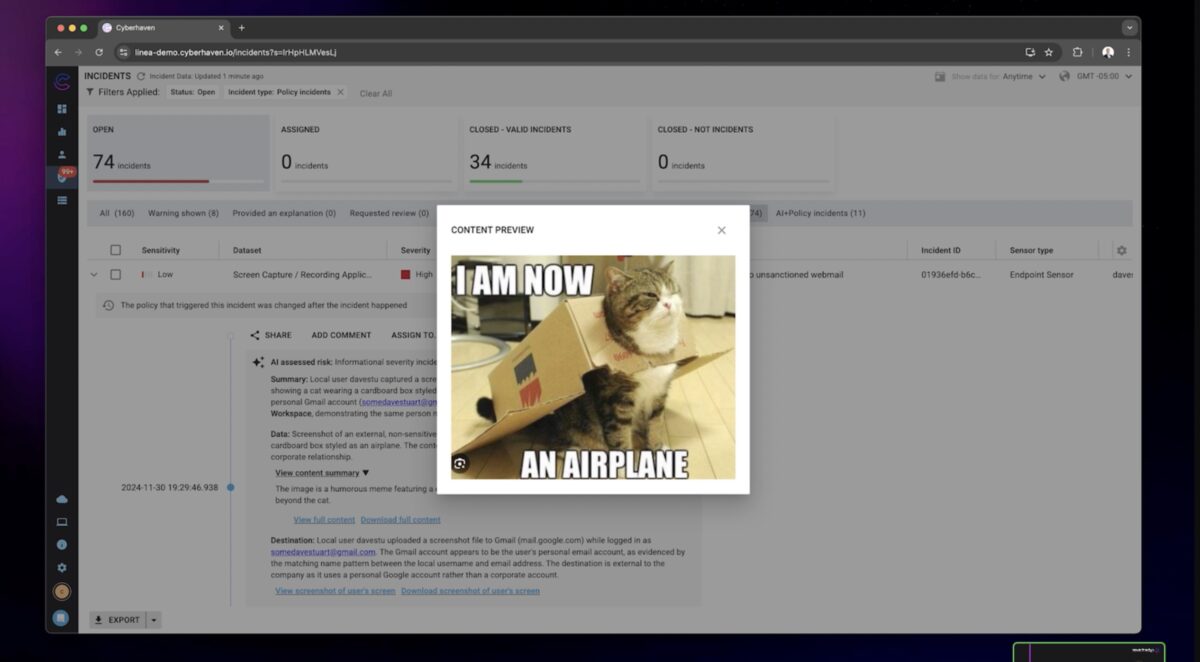Open the Chrome tab search dropdown
This screenshot has height=662, width=1200.
tap(1130, 28)
